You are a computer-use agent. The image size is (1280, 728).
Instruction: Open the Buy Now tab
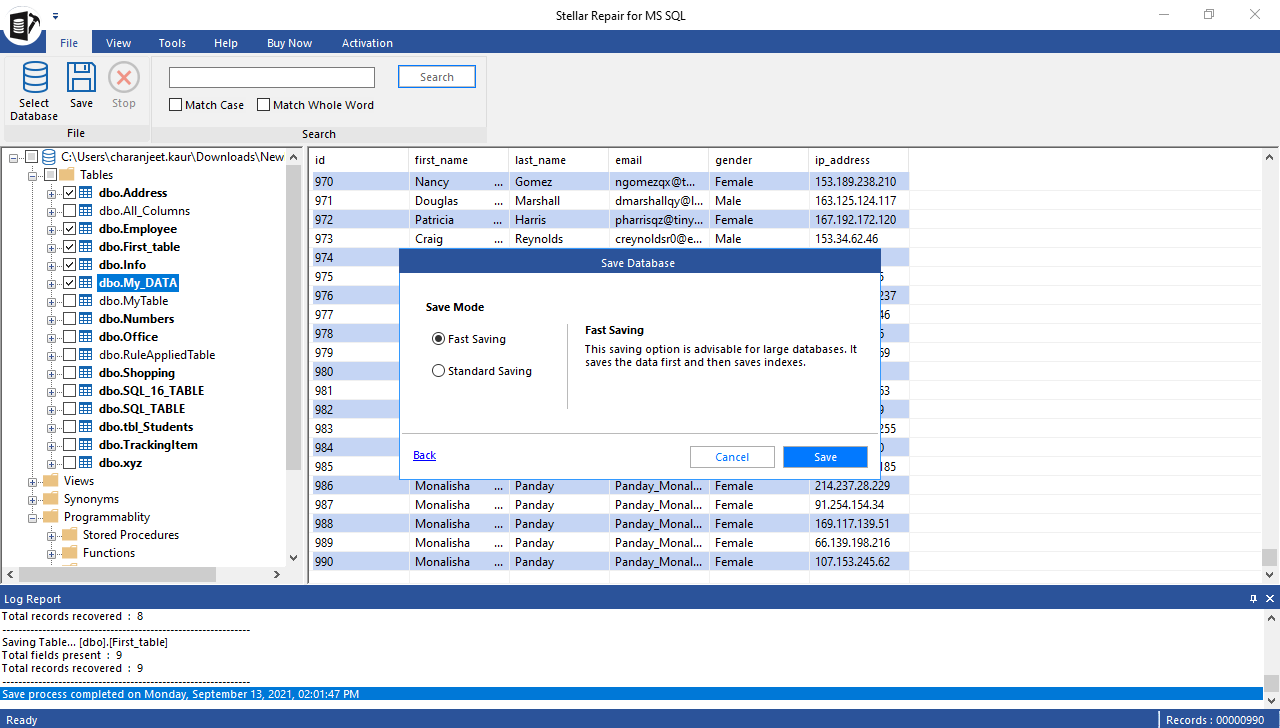[289, 43]
